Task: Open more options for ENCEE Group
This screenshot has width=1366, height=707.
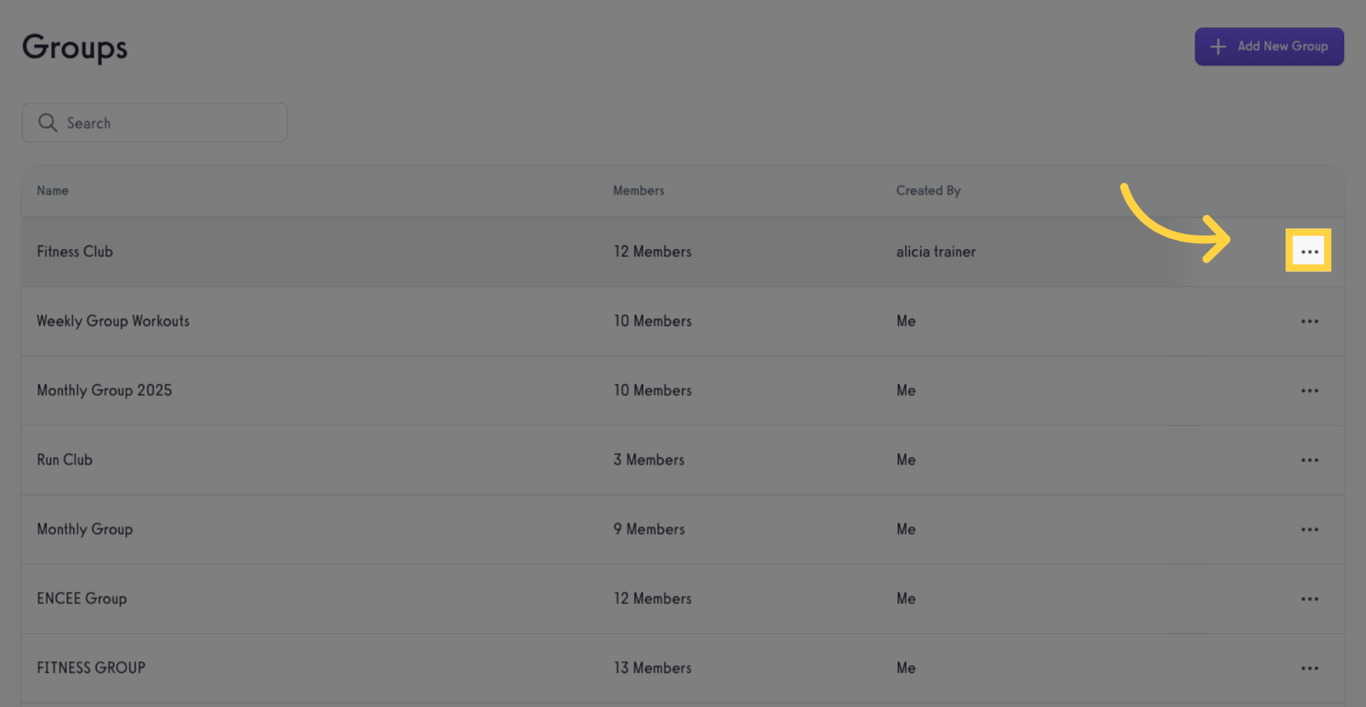Action: 1309,599
